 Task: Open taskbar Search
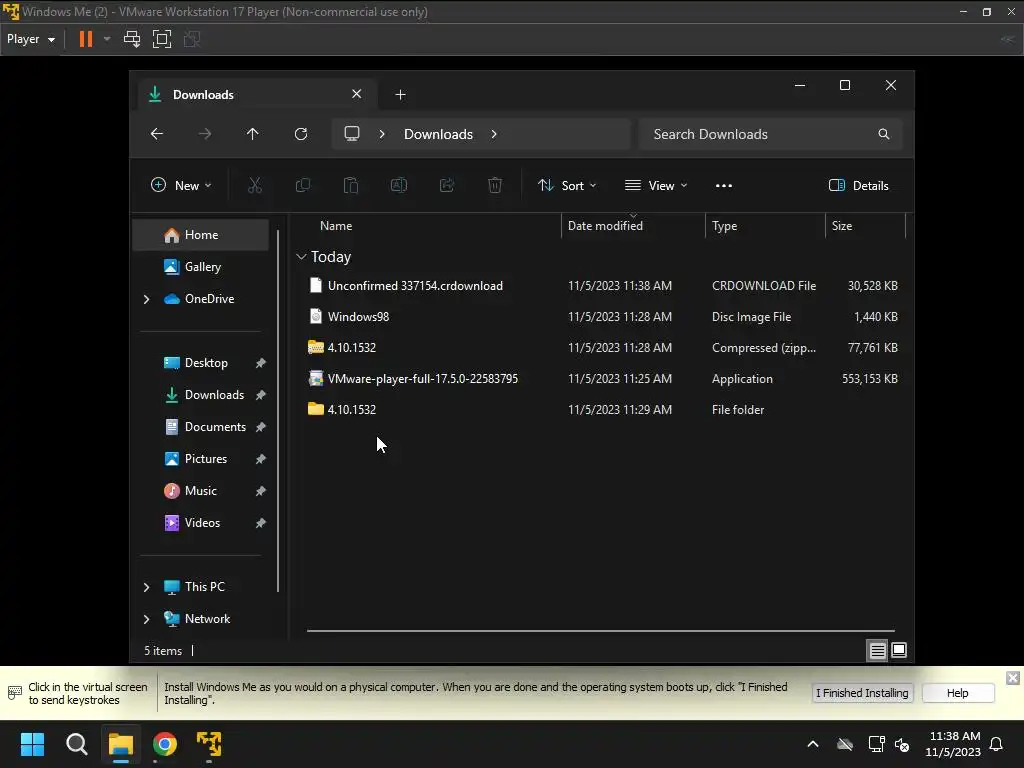[76, 744]
